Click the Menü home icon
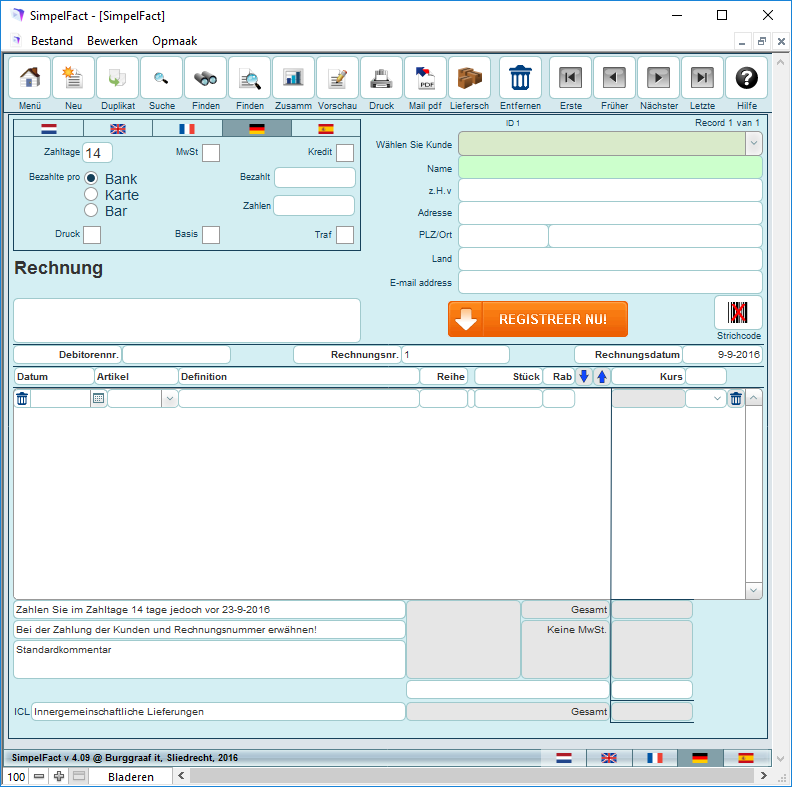This screenshot has width=792, height=787. (30, 78)
